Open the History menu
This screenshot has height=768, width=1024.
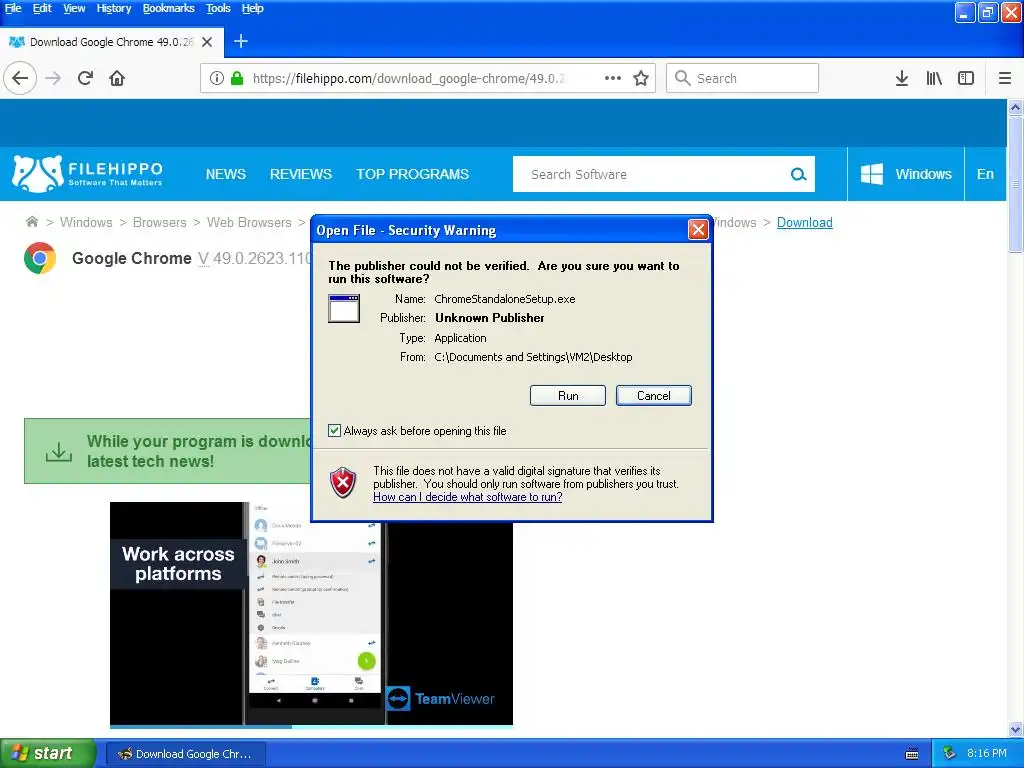coord(114,8)
